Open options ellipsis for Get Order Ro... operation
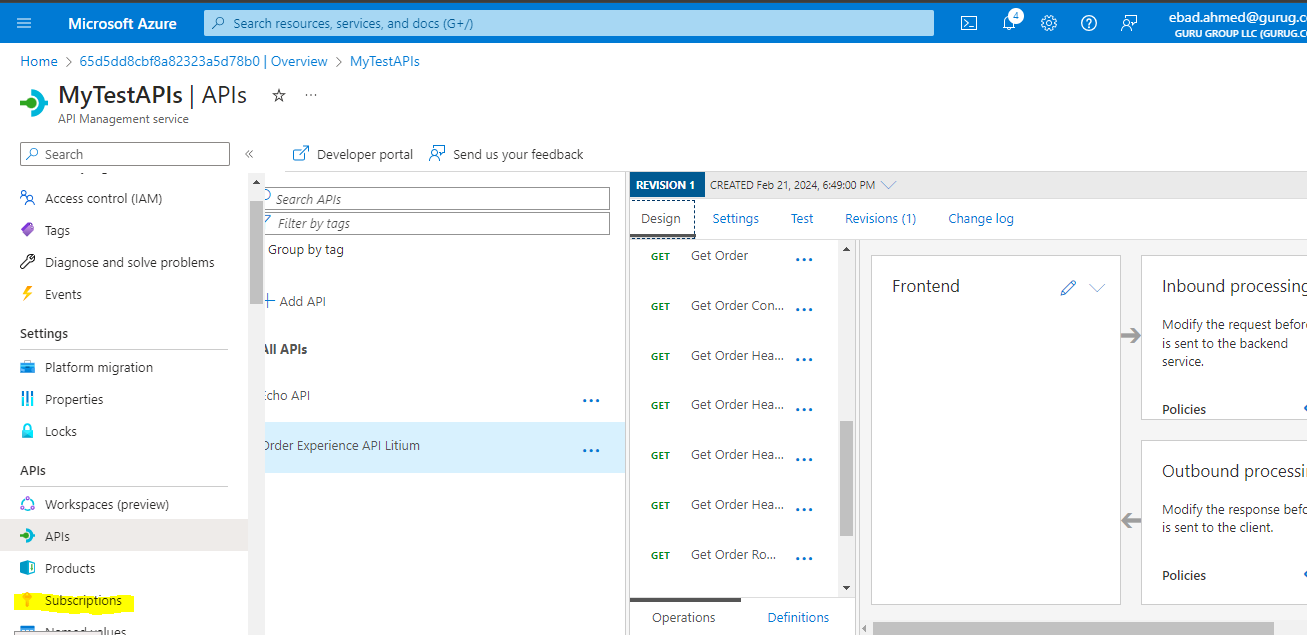Image resolution: width=1307 pixels, height=635 pixels. click(x=804, y=558)
